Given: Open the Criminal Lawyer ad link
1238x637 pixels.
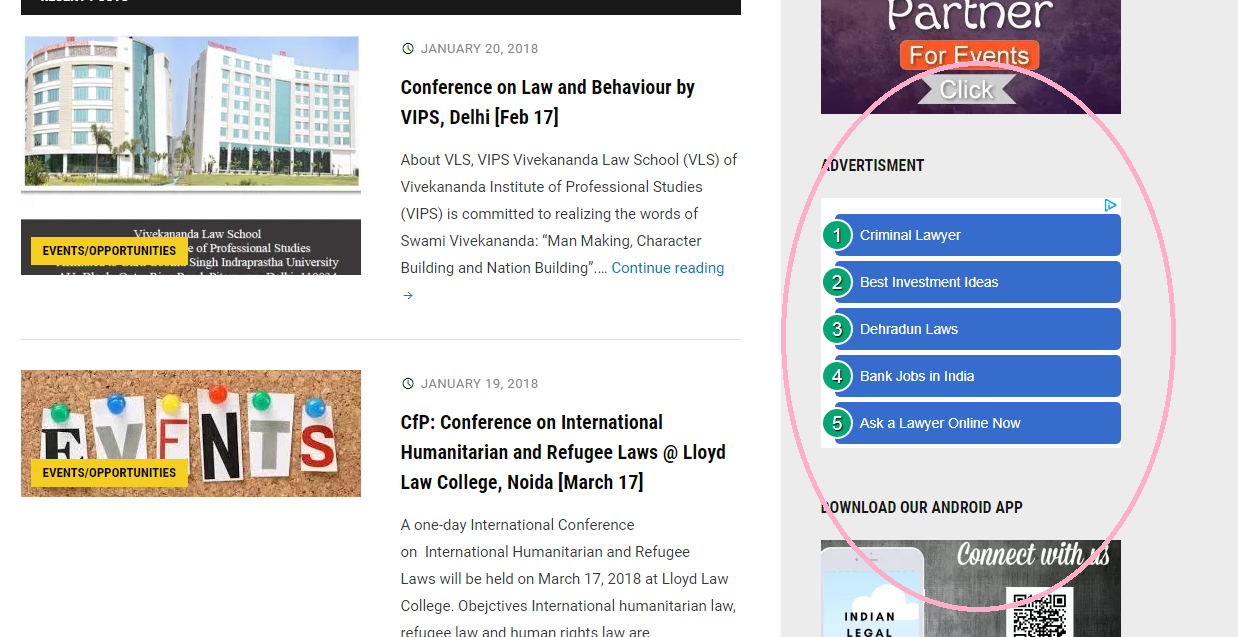Looking at the screenshot, I should (910, 236).
